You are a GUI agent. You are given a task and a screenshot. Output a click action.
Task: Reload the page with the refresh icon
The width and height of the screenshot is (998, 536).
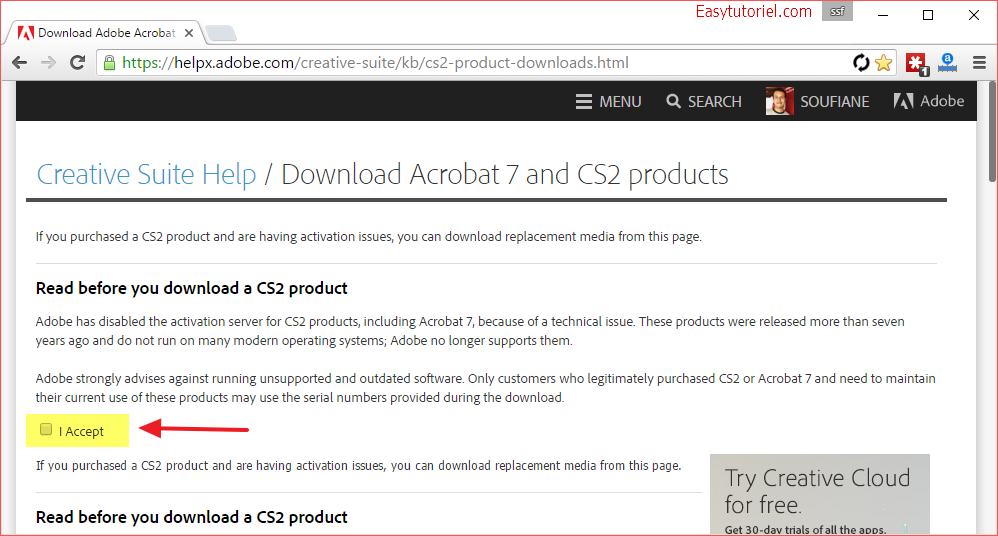tap(78, 62)
